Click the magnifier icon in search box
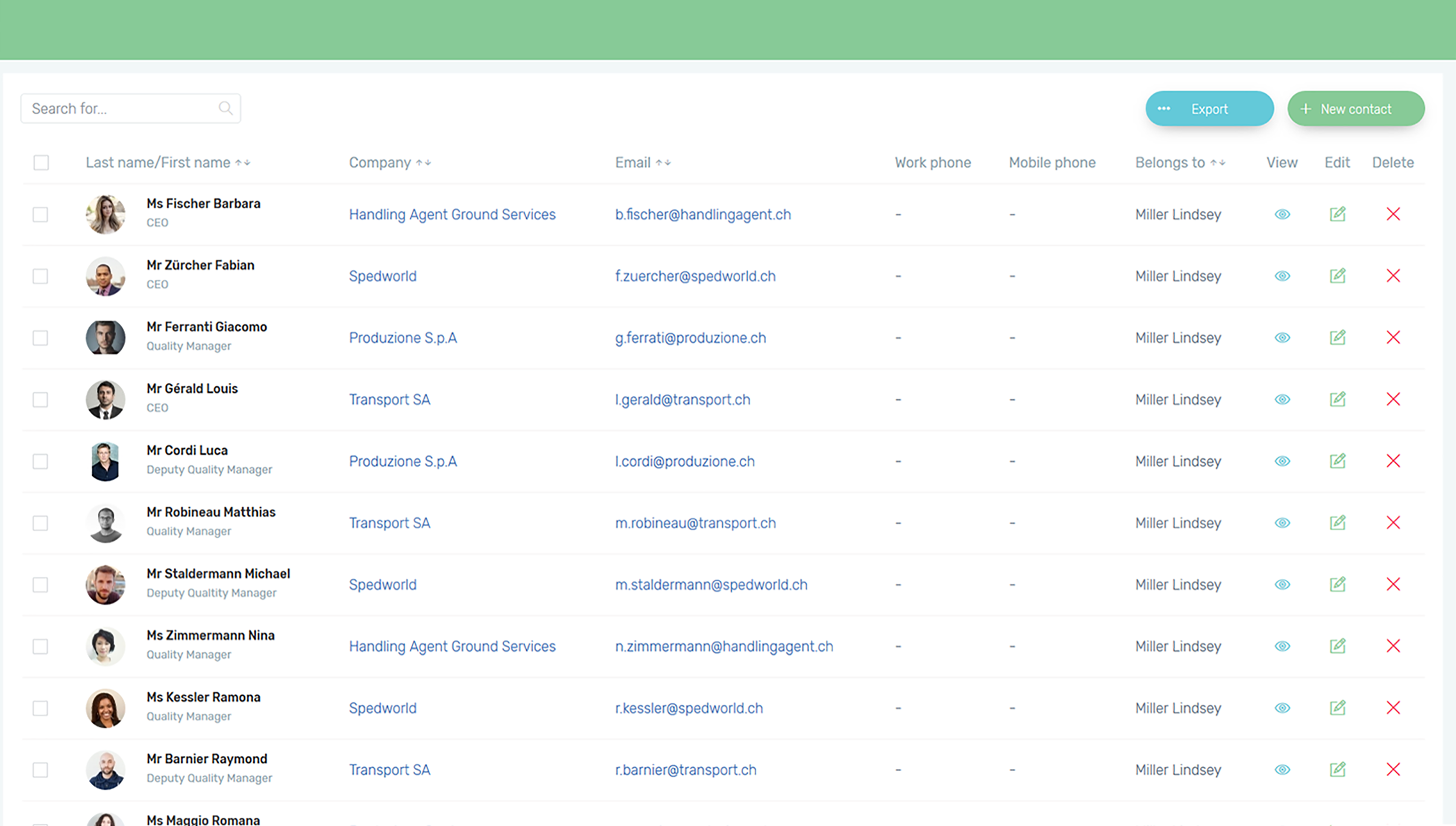 [225, 109]
